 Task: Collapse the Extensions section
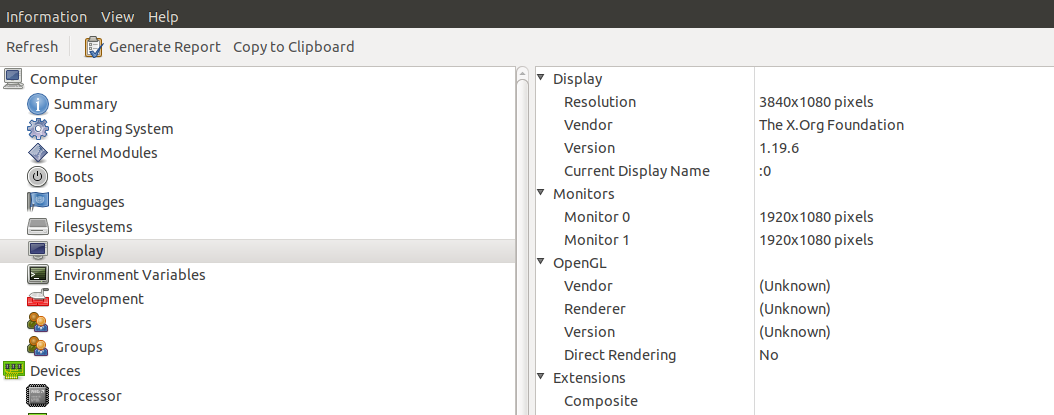(x=541, y=377)
